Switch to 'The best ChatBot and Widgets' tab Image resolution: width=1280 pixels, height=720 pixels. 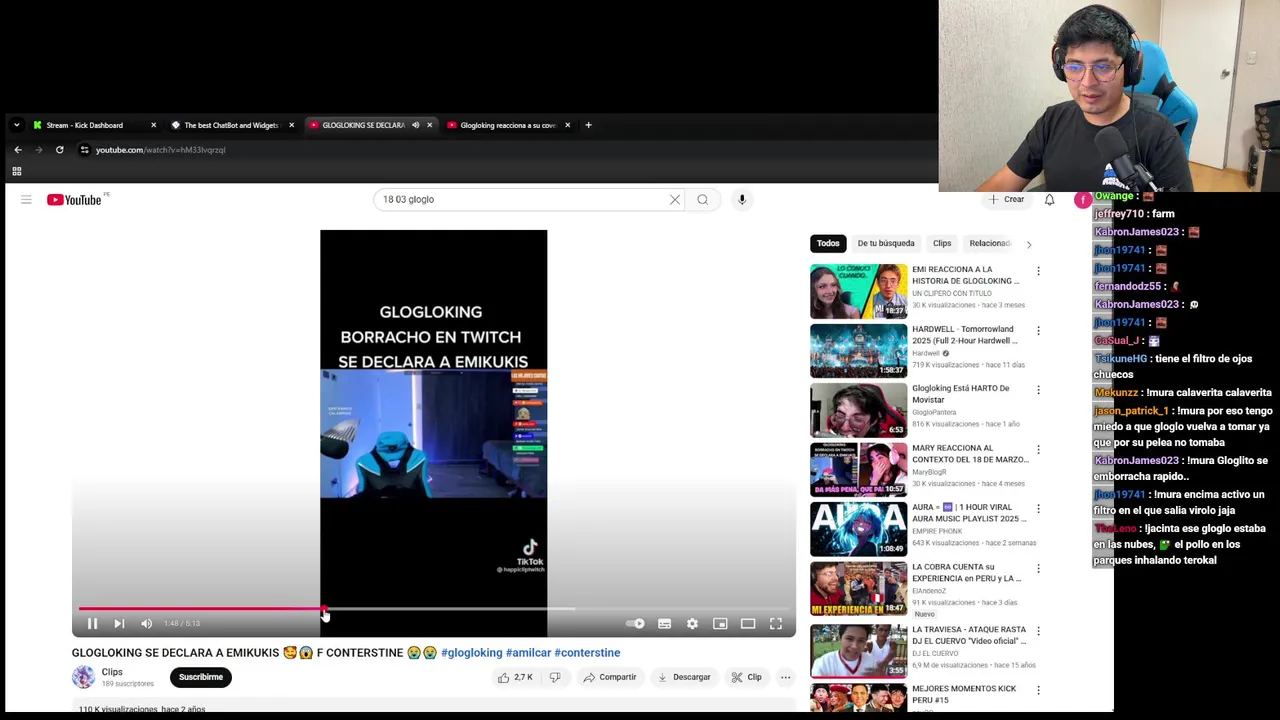click(230, 125)
